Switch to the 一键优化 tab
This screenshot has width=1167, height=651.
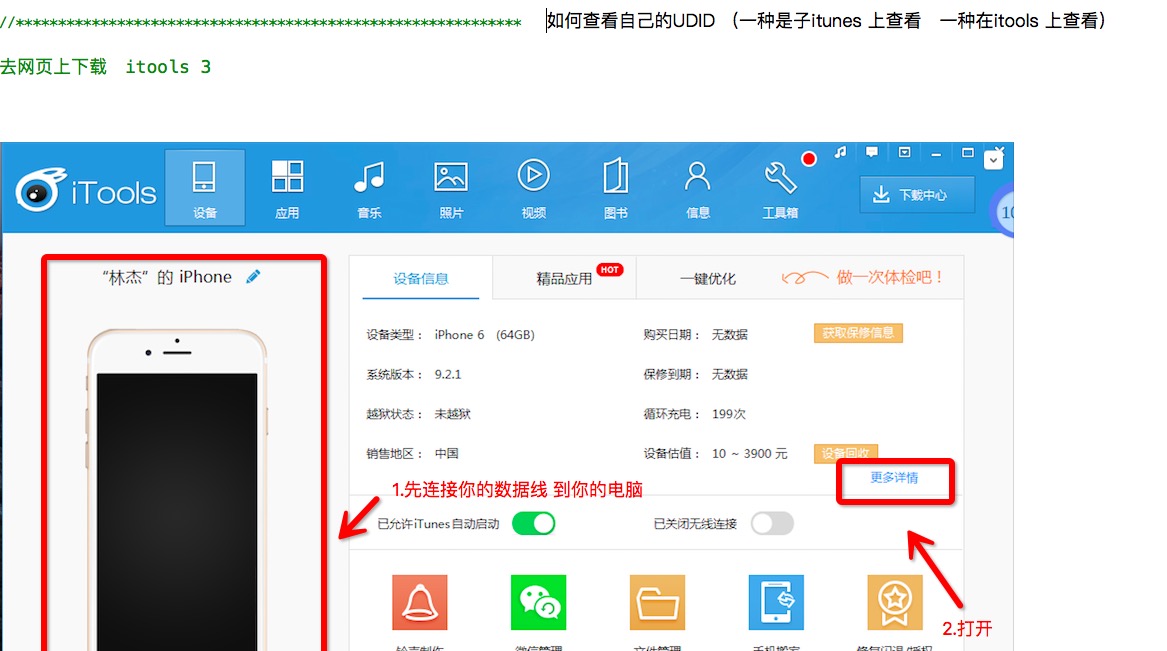[707, 278]
